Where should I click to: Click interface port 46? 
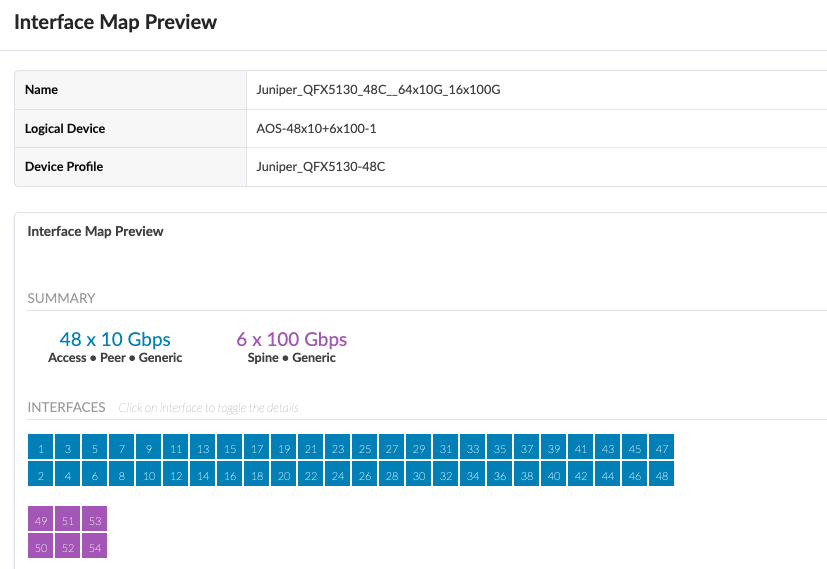click(635, 474)
